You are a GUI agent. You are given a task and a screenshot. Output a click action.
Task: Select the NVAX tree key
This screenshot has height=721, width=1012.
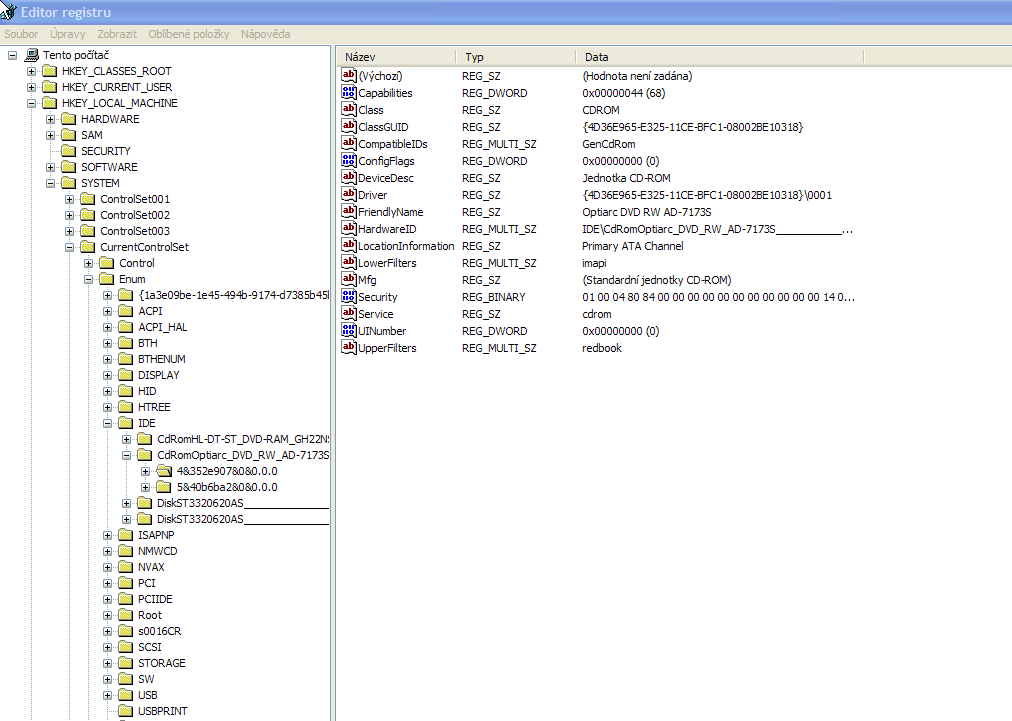(151, 567)
